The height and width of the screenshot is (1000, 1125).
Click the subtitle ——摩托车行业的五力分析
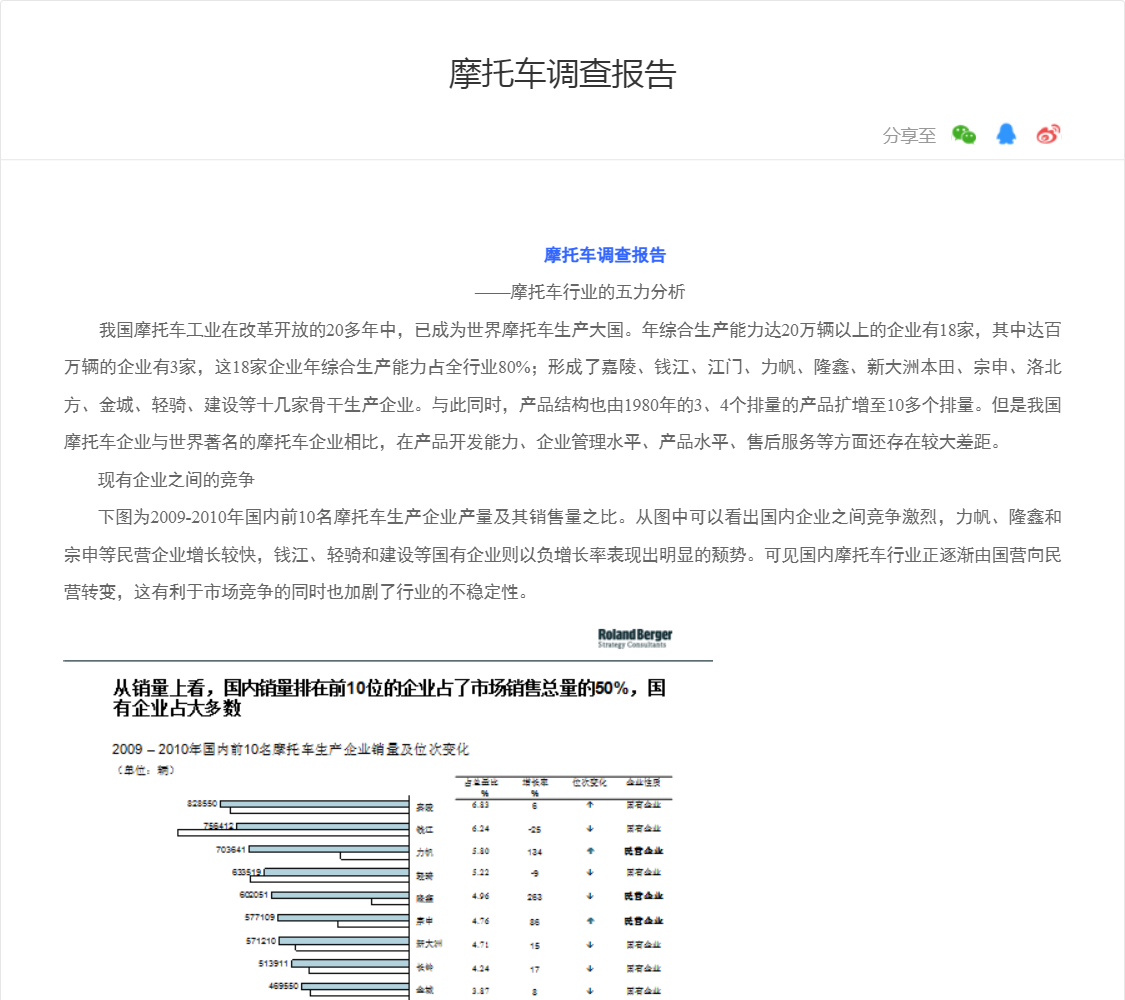(x=580, y=292)
